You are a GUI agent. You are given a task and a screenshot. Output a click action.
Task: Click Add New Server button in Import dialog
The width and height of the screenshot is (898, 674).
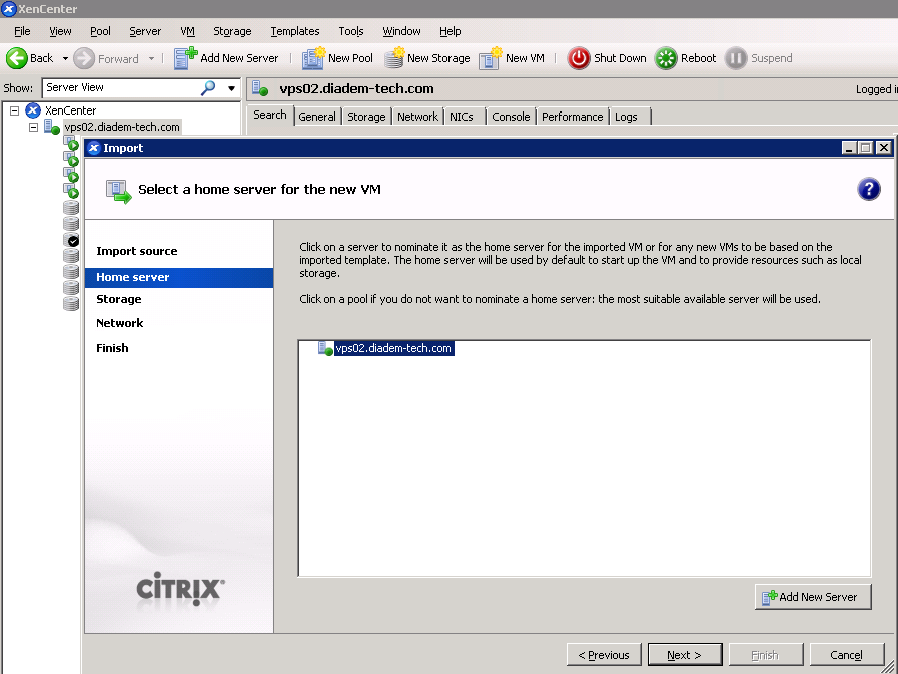tap(813, 597)
